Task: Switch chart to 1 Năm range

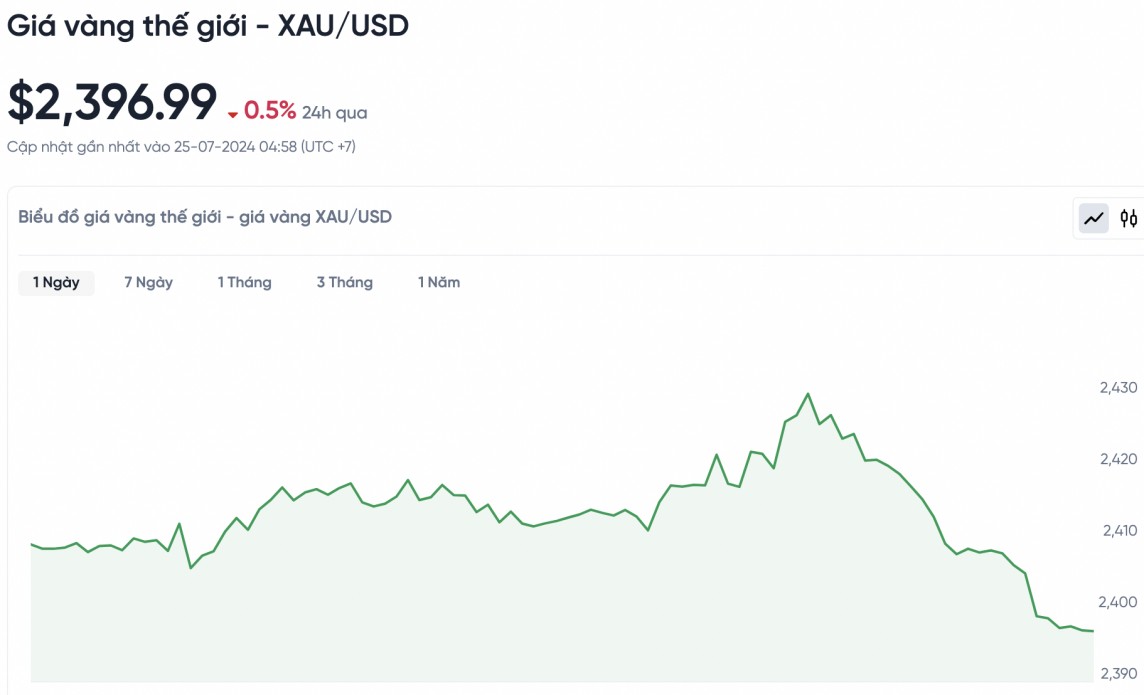Action: tap(439, 283)
